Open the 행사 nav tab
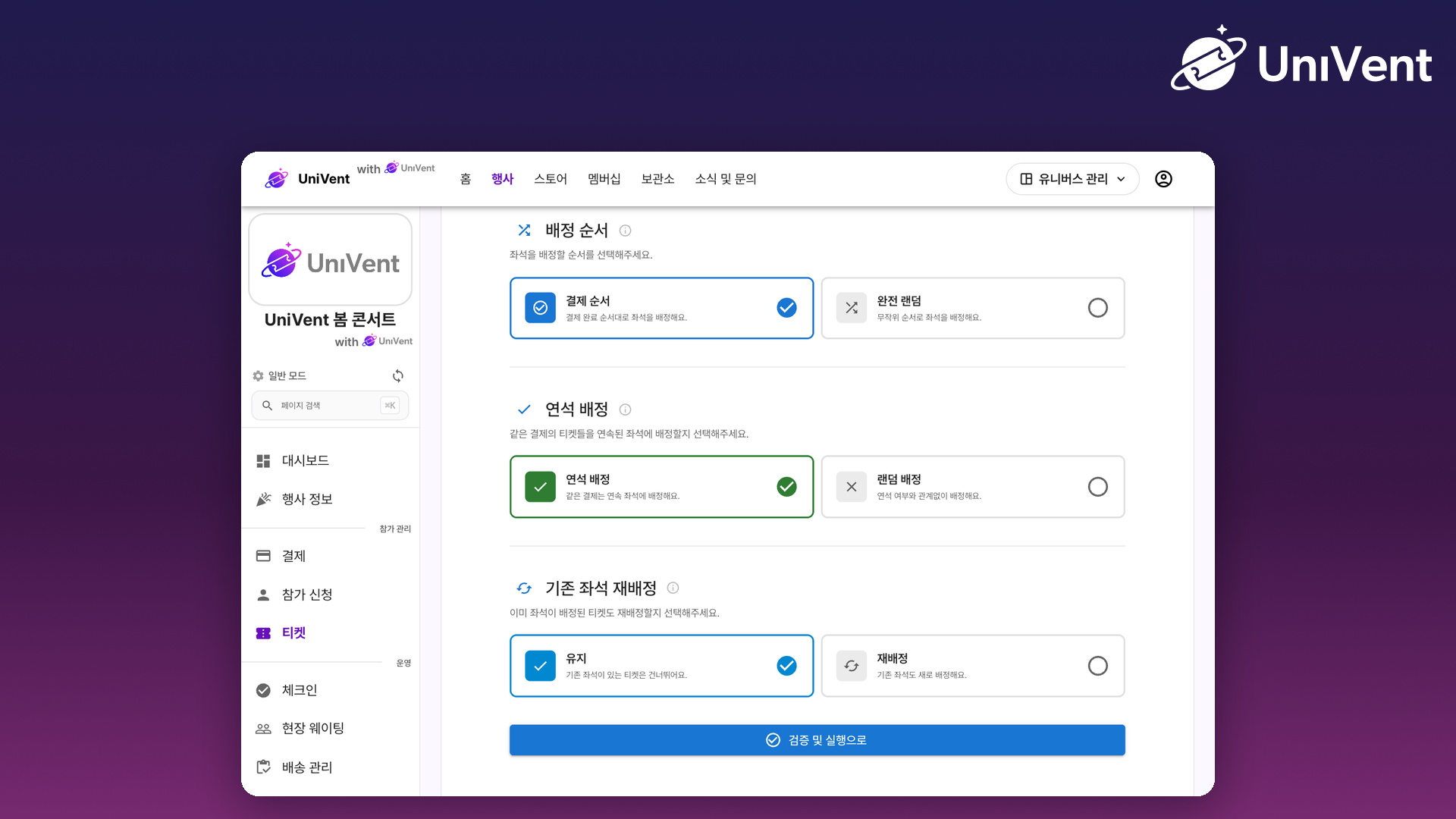 503,179
